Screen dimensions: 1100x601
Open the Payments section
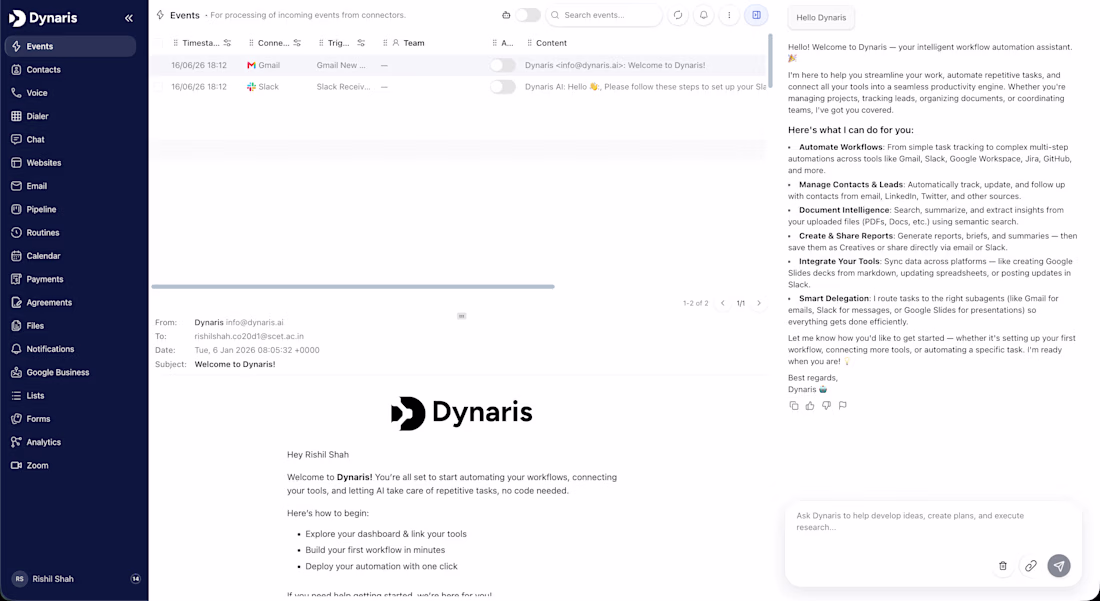[70, 279]
